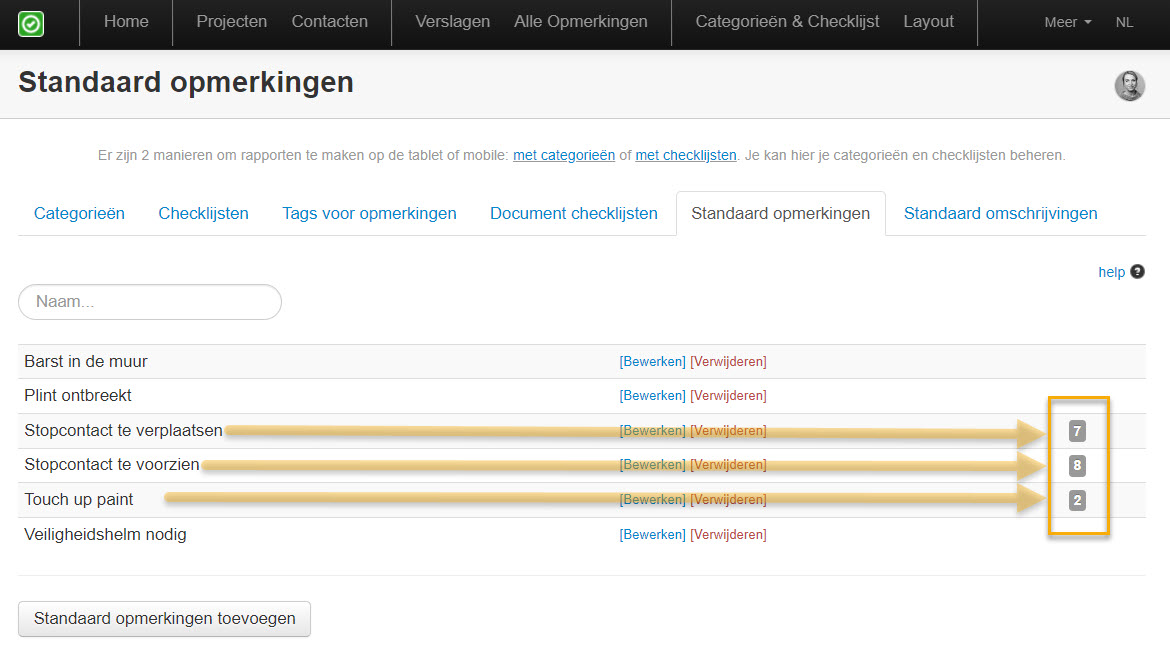This screenshot has height=656, width=1170.
Task: Edit 'Veiligheidshelm nodig' via Bewerken
Action: point(652,534)
